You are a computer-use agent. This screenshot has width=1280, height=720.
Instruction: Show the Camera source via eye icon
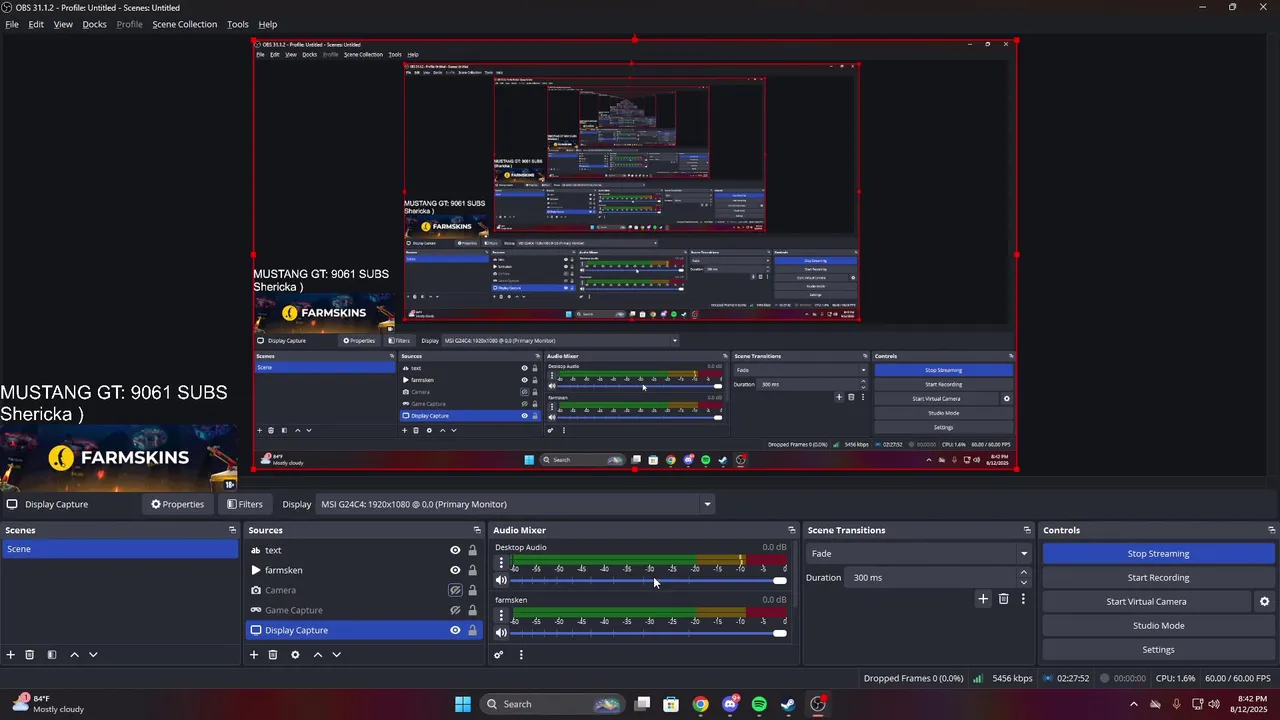coord(455,591)
